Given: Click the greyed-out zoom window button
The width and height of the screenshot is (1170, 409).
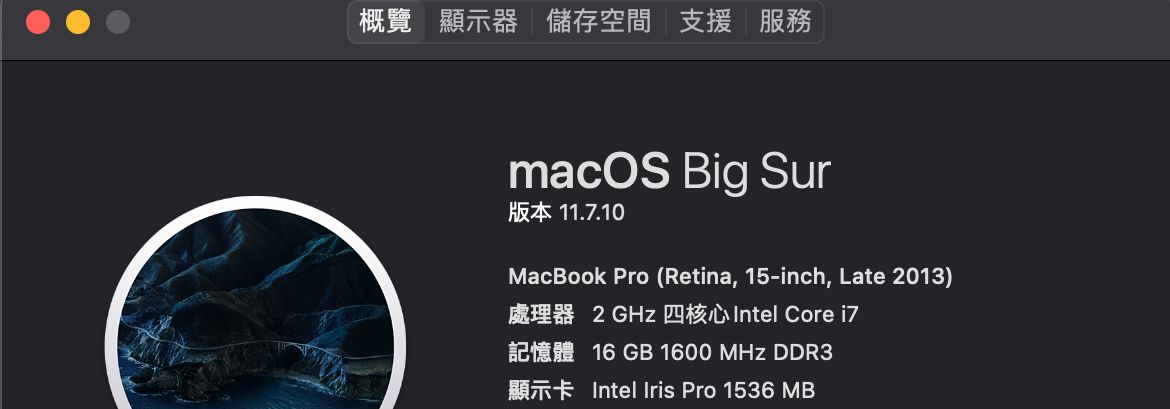Looking at the screenshot, I should pos(118,22).
